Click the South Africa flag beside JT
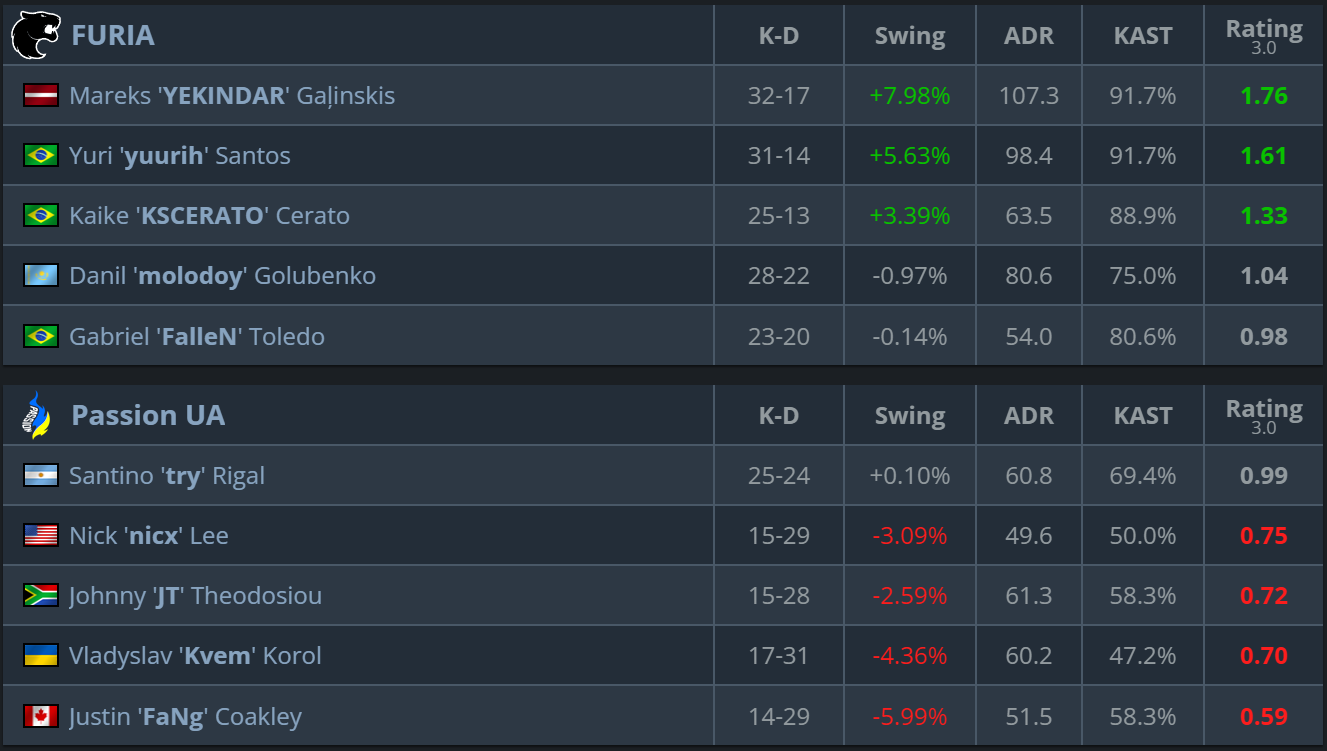The image size is (1327, 751). [x=41, y=595]
